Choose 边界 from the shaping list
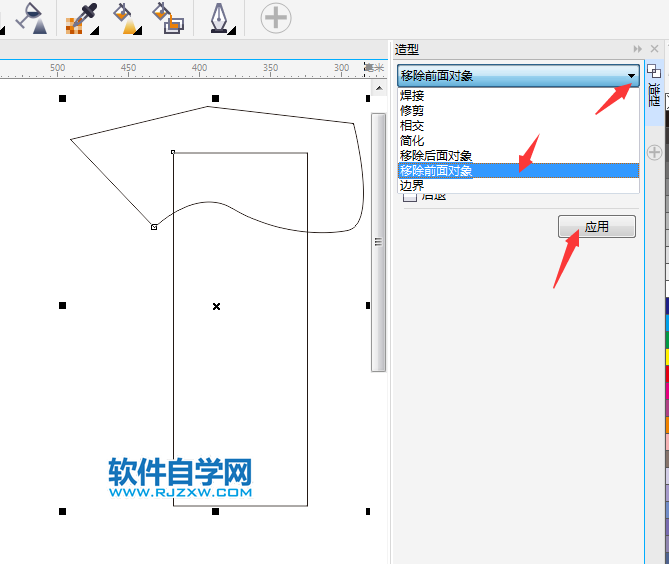This screenshot has width=669, height=564. (x=518, y=186)
